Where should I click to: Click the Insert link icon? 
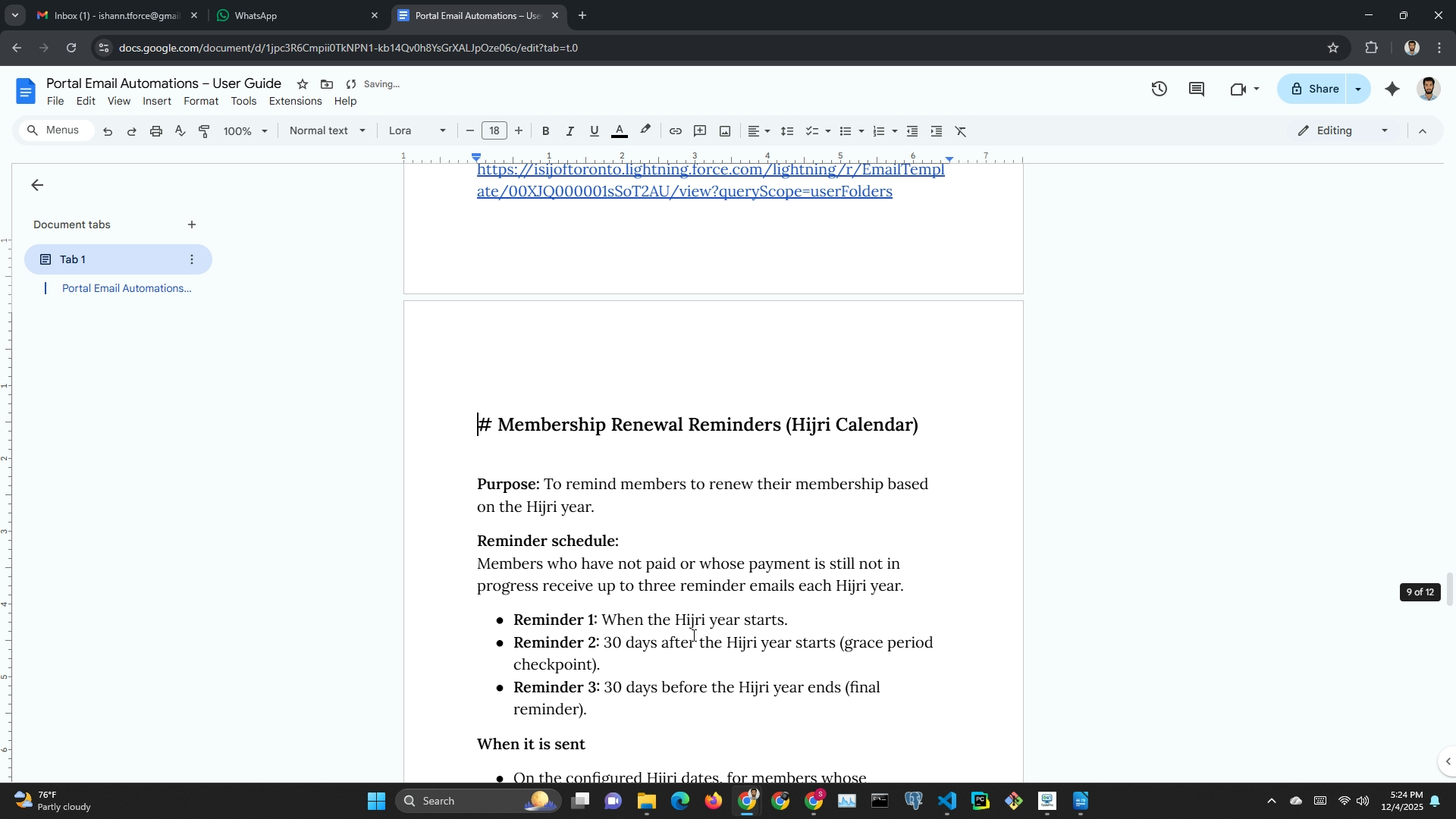pos(675,131)
